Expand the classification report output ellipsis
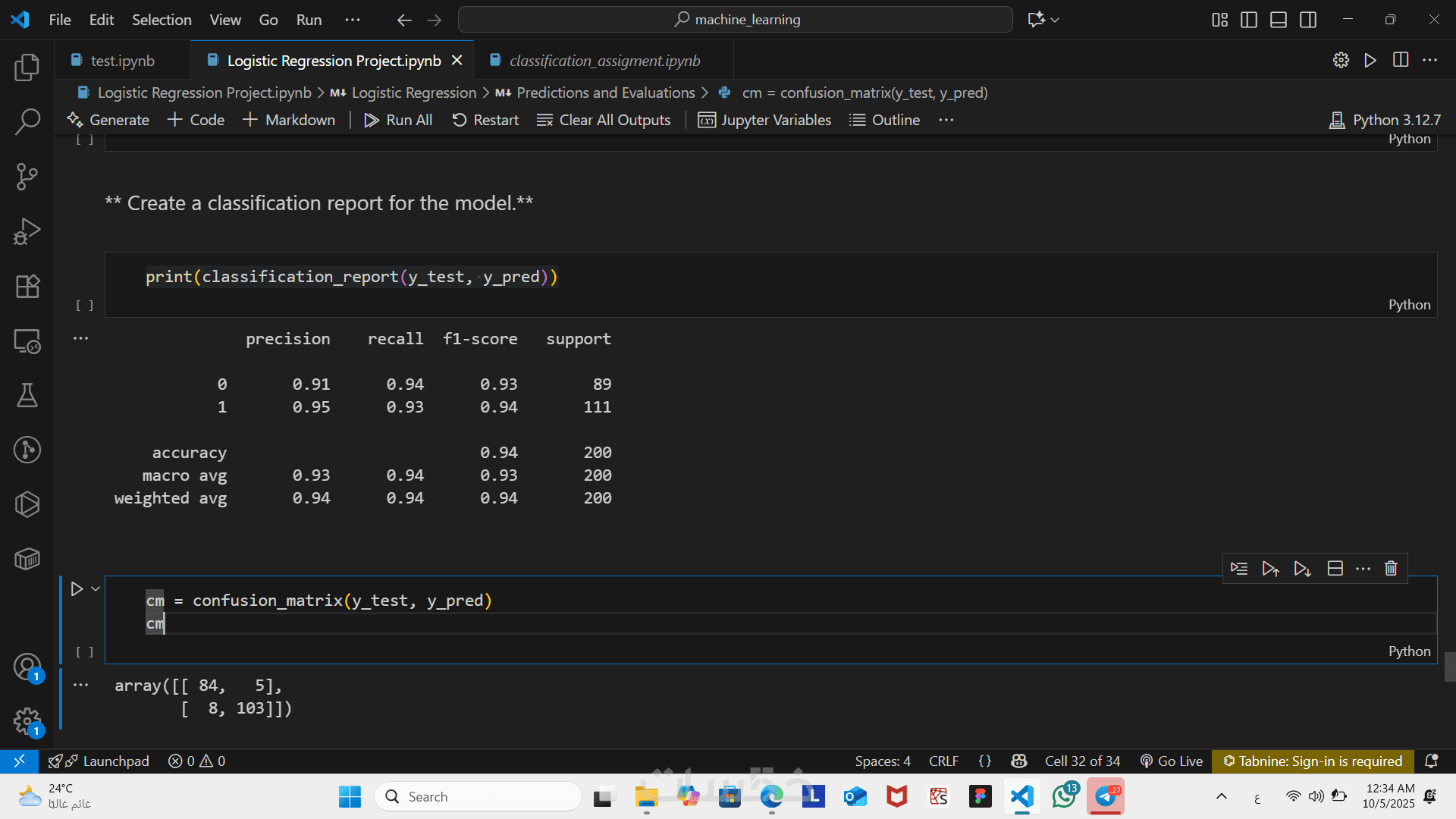 (81, 338)
